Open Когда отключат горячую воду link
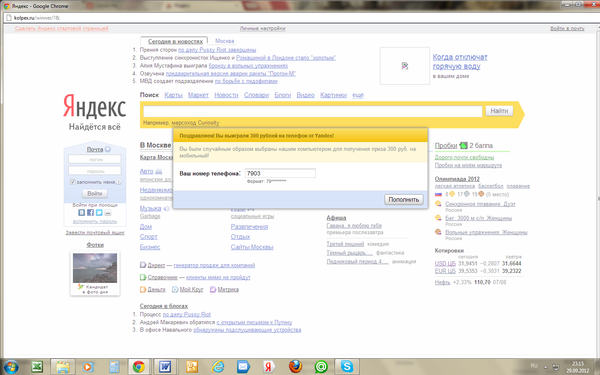Screen dimensions: 600x375 460,62
